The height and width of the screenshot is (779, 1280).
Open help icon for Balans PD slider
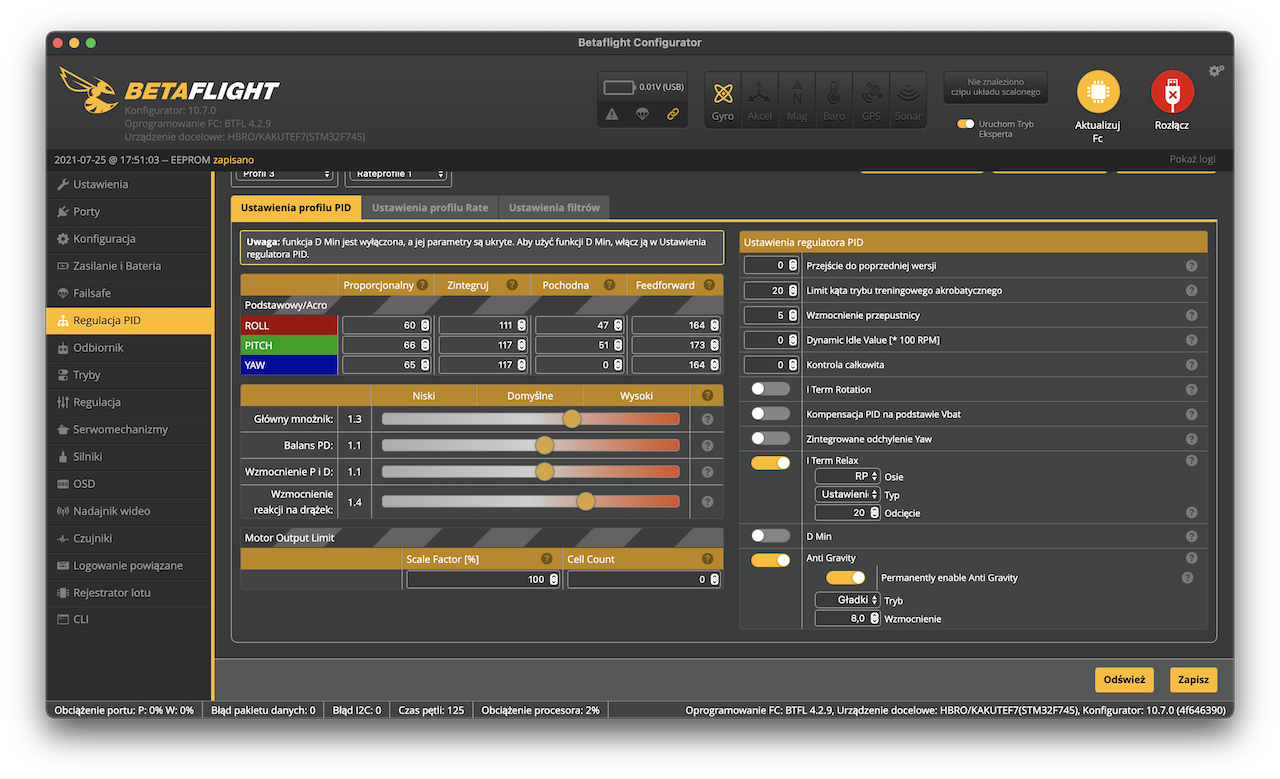707,445
